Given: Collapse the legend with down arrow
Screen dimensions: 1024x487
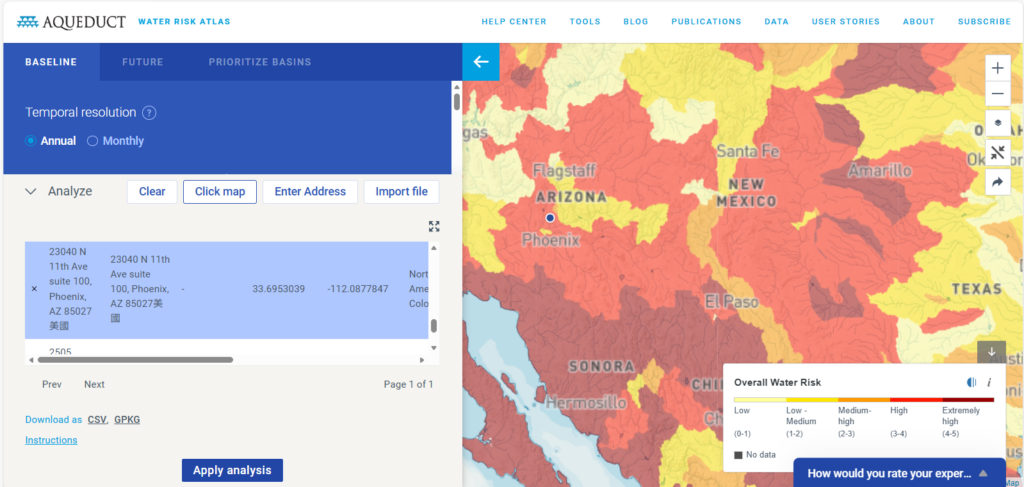Looking at the screenshot, I should [991, 351].
